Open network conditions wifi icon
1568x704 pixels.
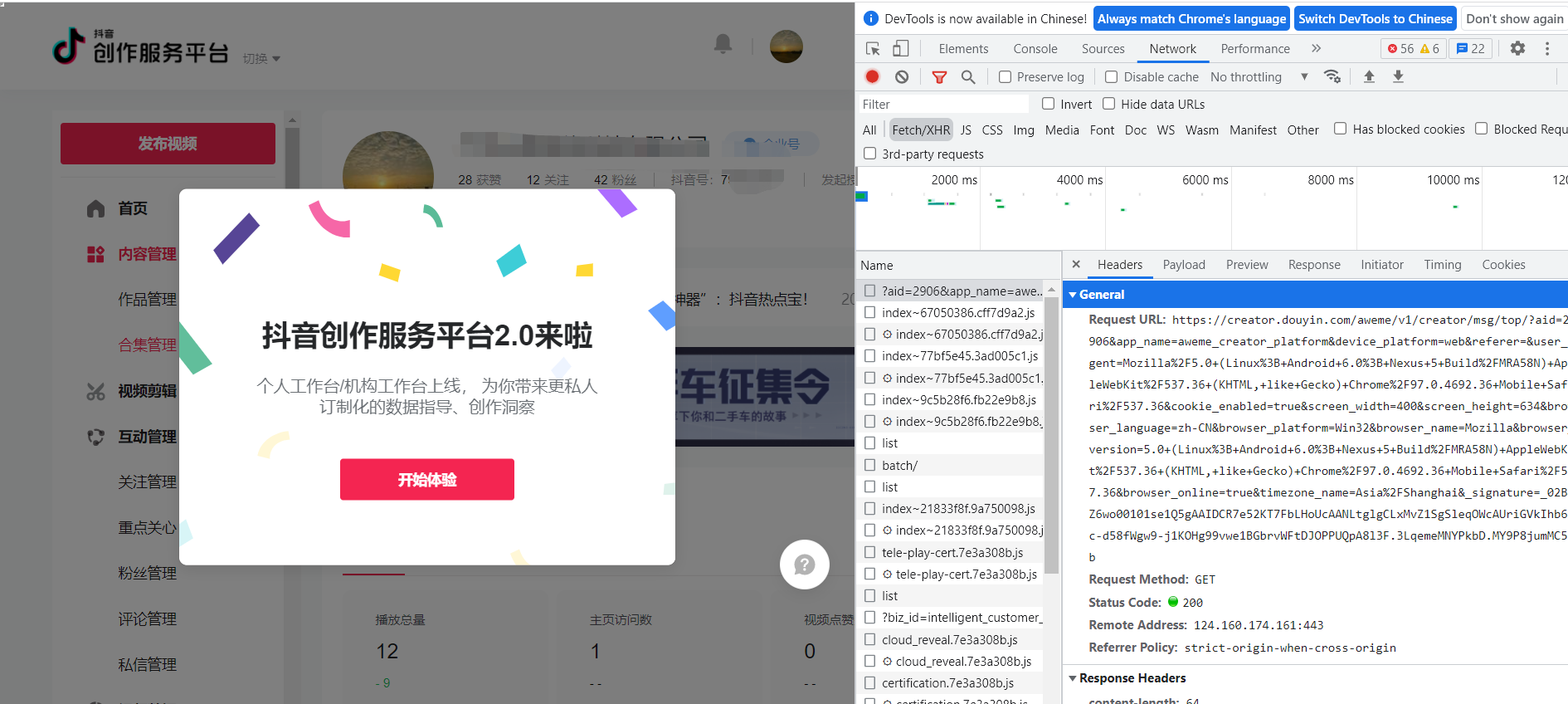1332,76
